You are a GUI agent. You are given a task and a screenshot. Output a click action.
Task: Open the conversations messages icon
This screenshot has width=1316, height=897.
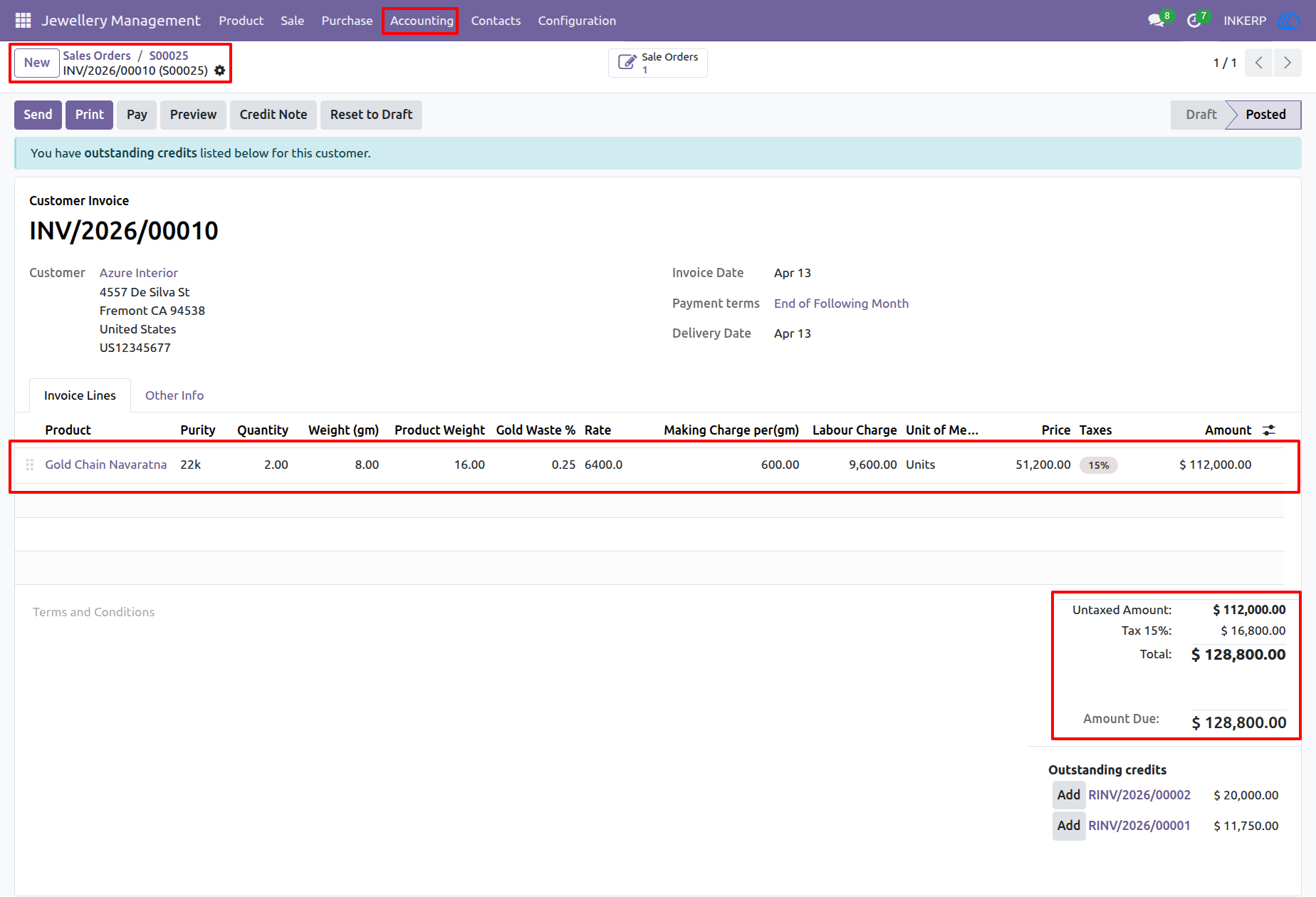pos(1156,21)
